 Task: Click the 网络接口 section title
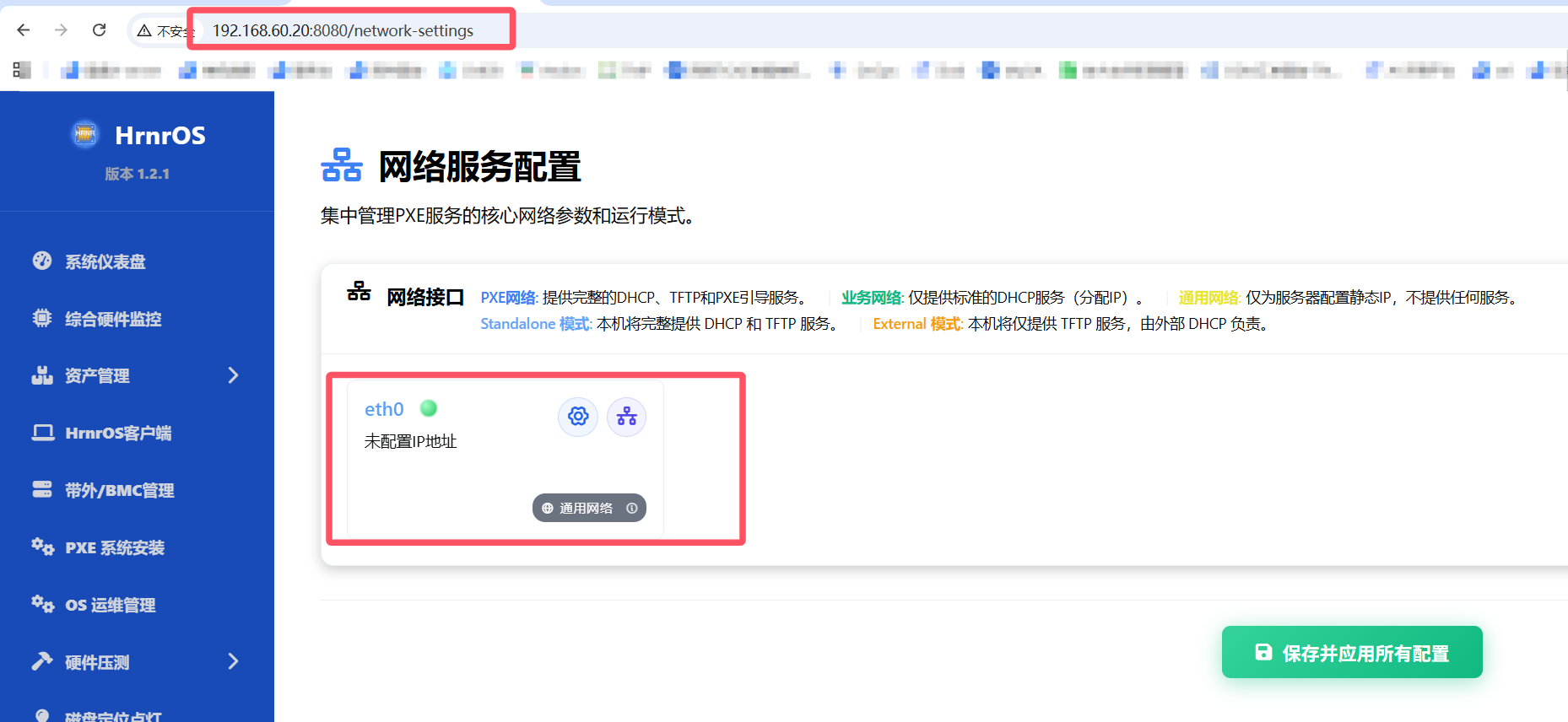(x=425, y=297)
